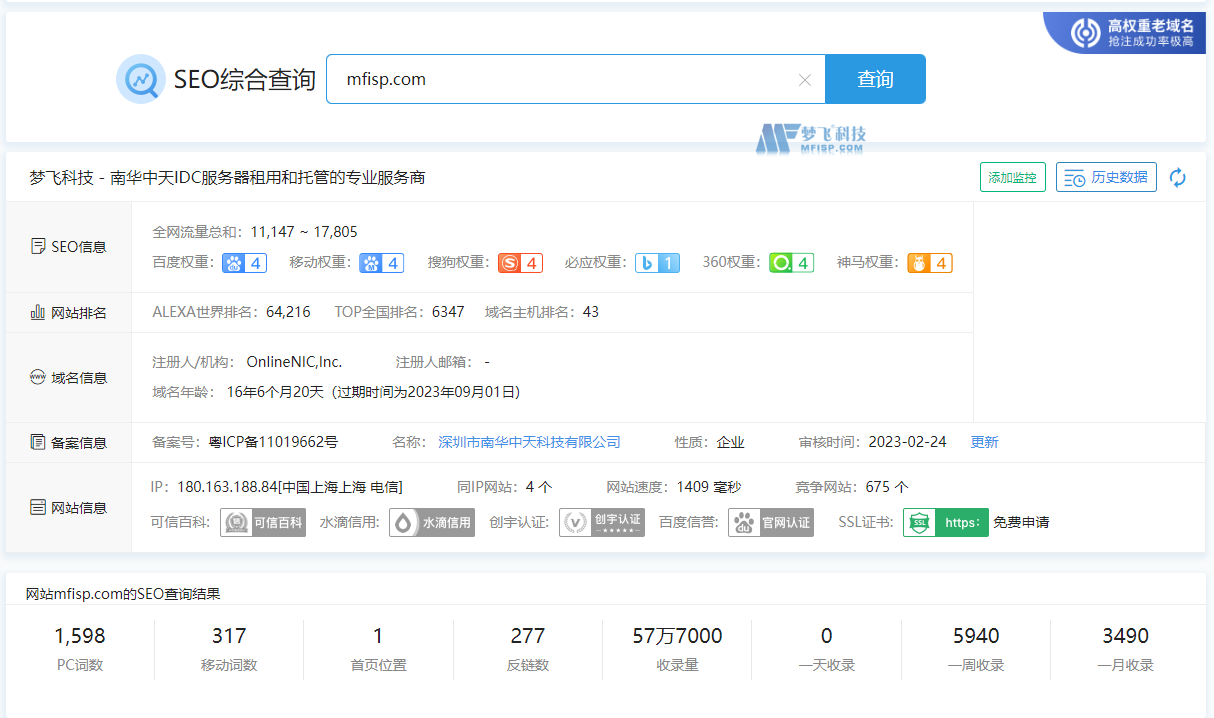Click the 查询 search button
Viewport: 1214px width, 718px height.
[875, 78]
